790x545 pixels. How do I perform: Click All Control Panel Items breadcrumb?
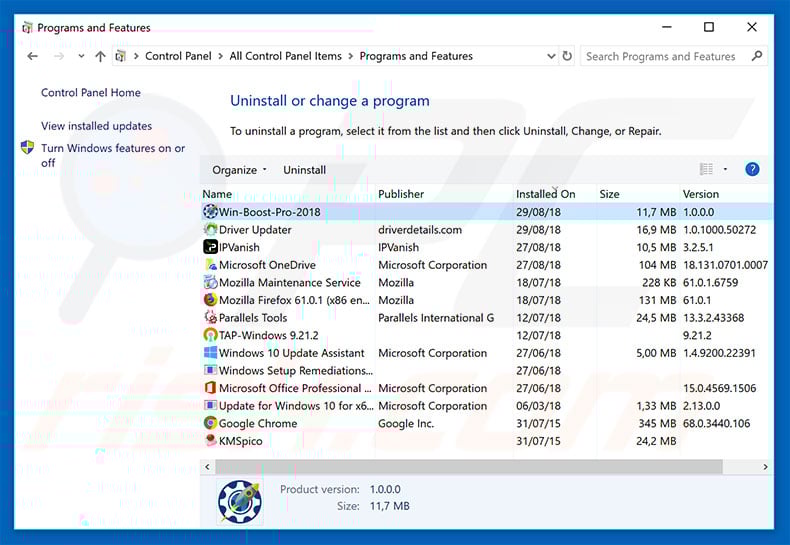[x=286, y=56]
